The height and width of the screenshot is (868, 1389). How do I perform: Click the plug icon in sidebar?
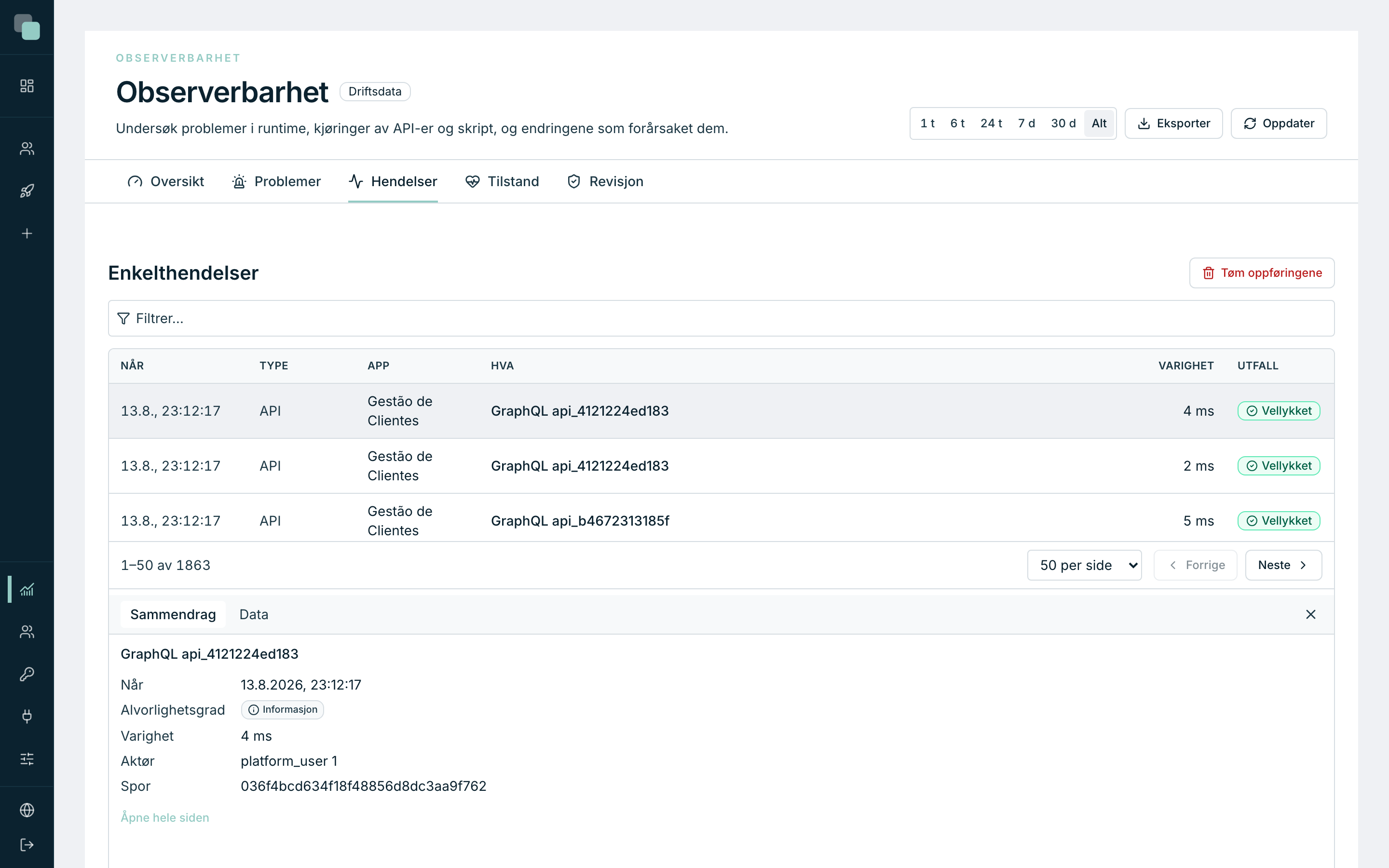(x=27, y=717)
